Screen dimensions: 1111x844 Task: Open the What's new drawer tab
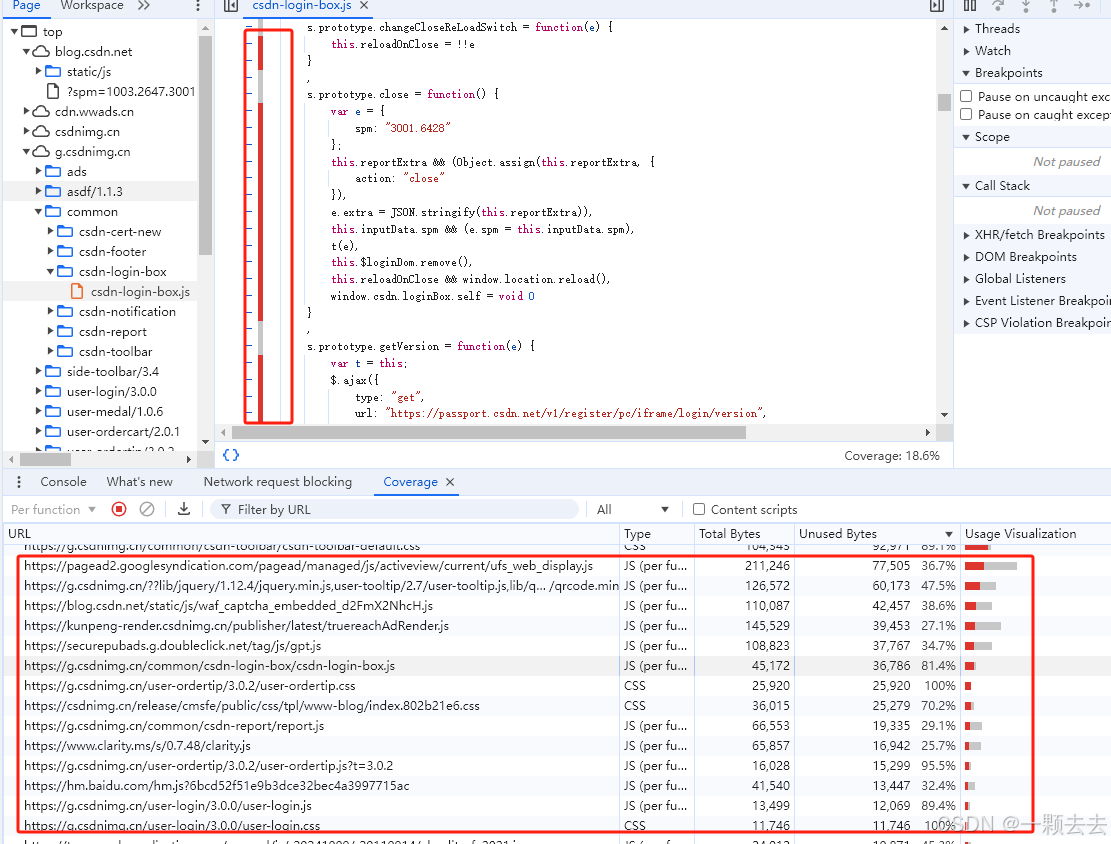(x=140, y=482)
